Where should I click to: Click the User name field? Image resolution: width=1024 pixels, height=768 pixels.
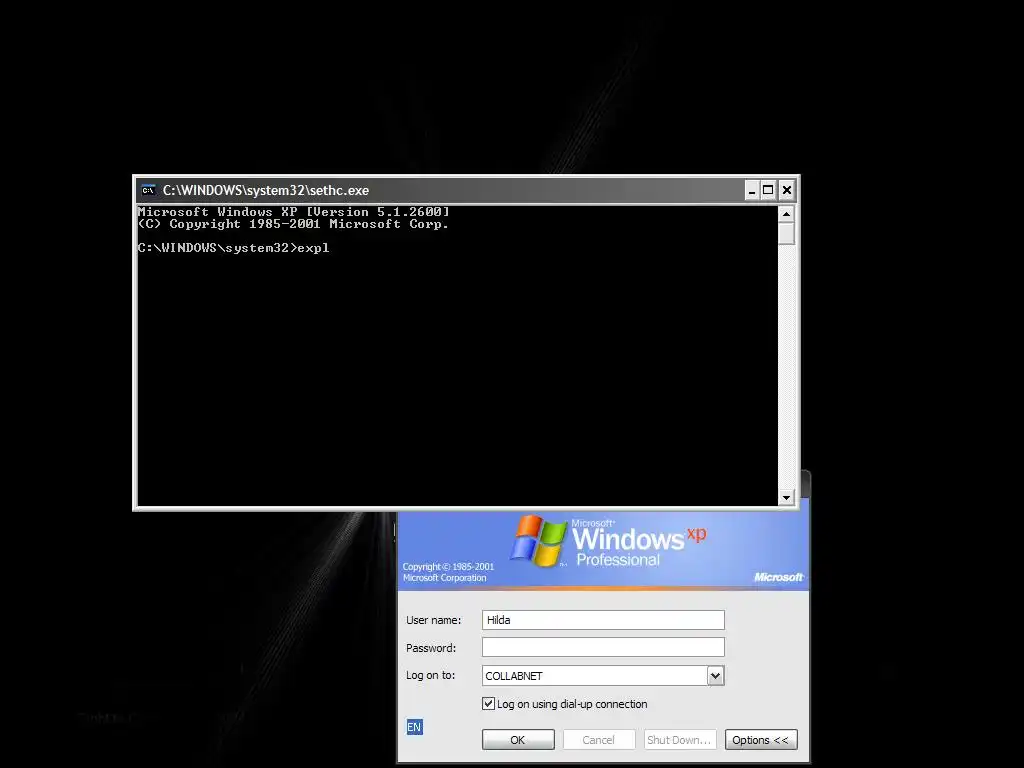(603, 620)
